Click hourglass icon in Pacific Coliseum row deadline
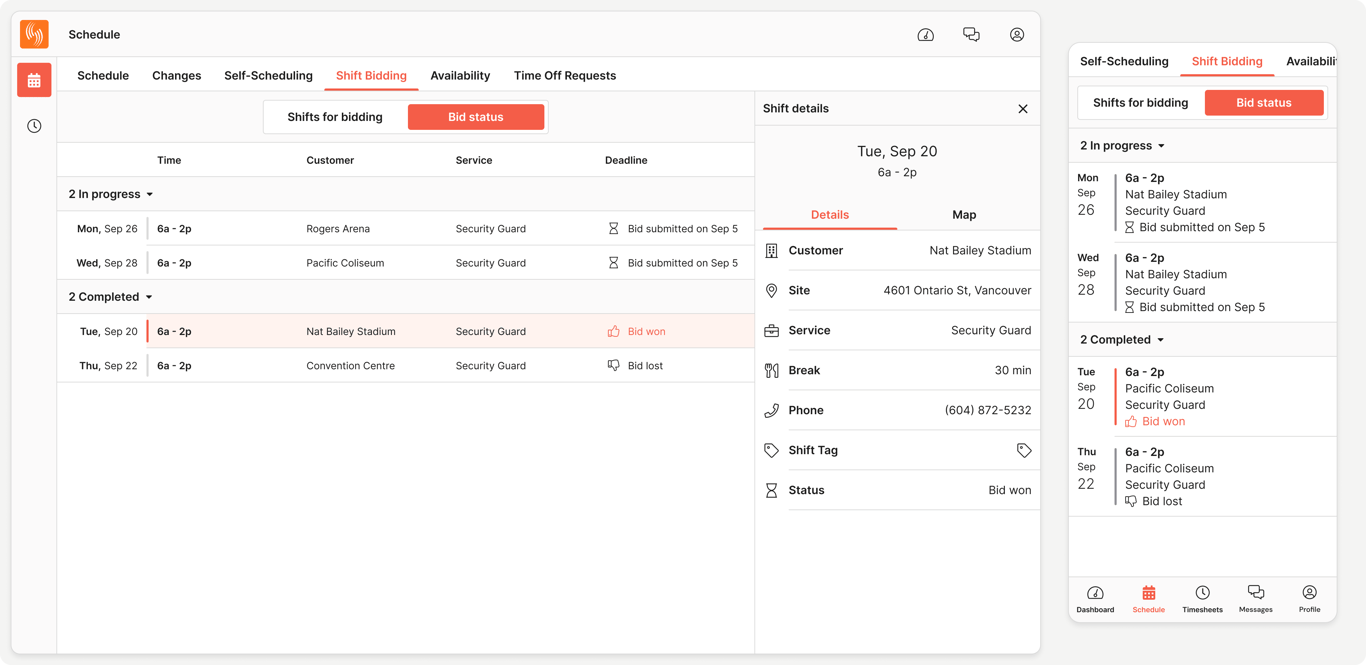This screenshot has width=1366, height=665. click(614, 263)
